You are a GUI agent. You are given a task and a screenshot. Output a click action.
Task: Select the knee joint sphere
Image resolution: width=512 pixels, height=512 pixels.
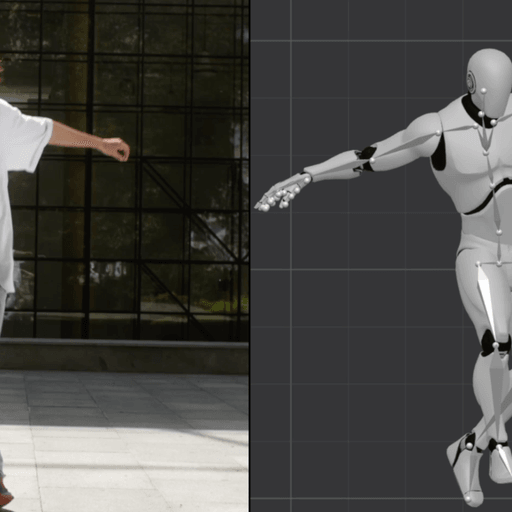495,345
